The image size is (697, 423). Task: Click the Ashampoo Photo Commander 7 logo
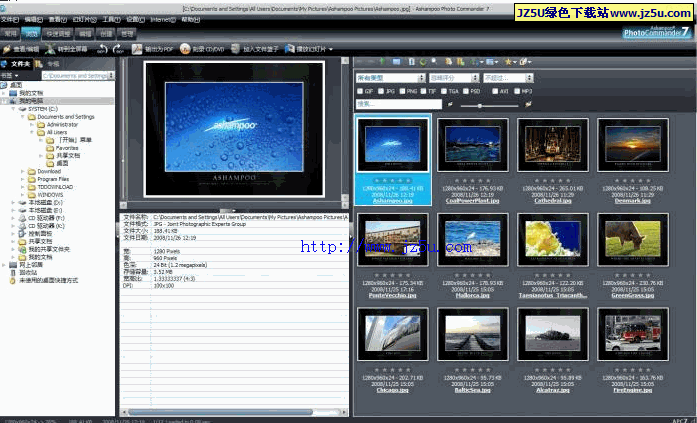click(656, 32)
